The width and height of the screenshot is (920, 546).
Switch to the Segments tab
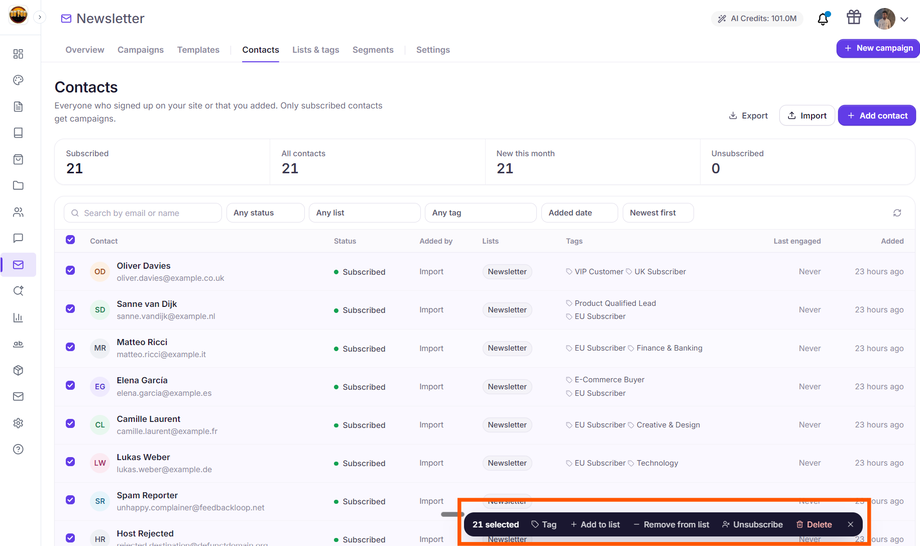click(x=373, y=50)
